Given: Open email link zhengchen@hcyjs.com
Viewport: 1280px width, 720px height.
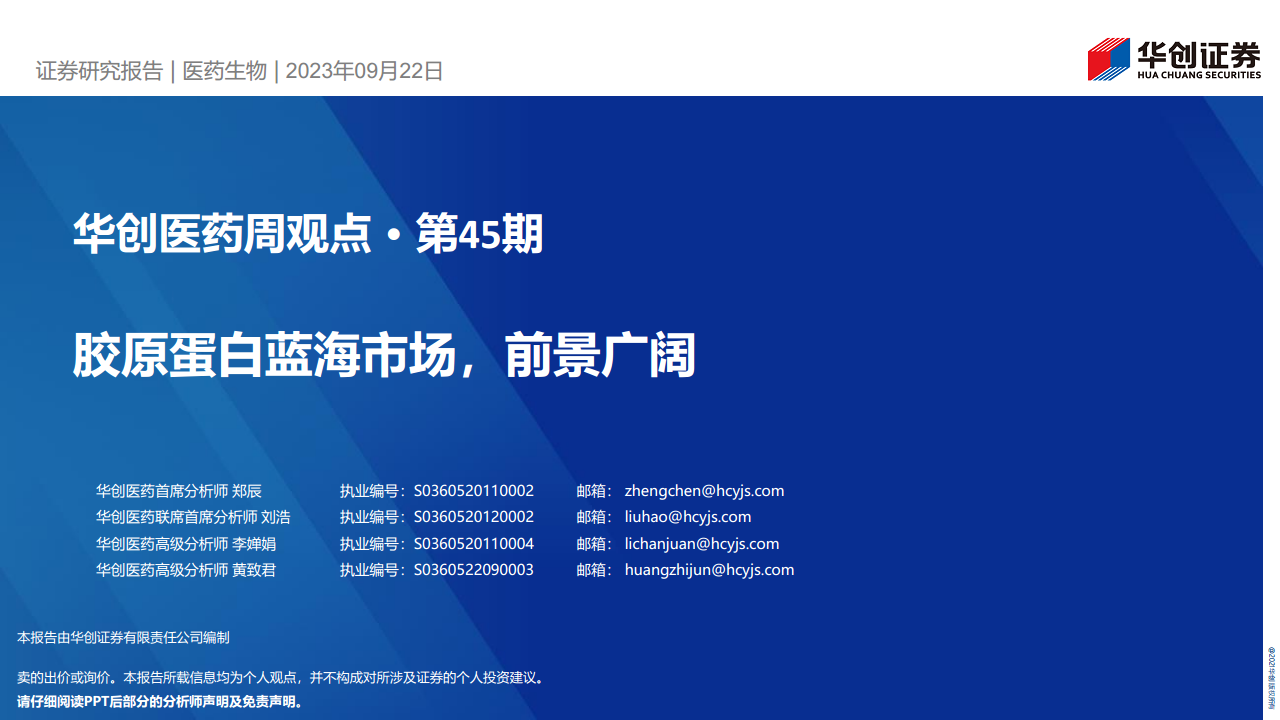Looking at the screenshot, I should point(704,491).
